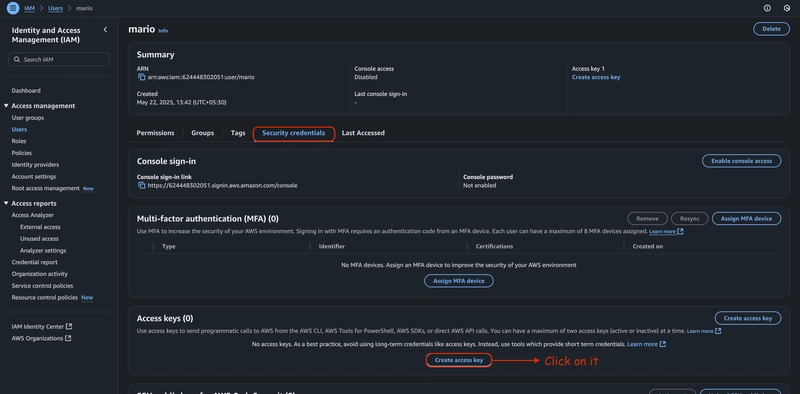This screenshot has width=800, height=394.
Task: Open AWS Organizations external link
Action: [41, 338]
